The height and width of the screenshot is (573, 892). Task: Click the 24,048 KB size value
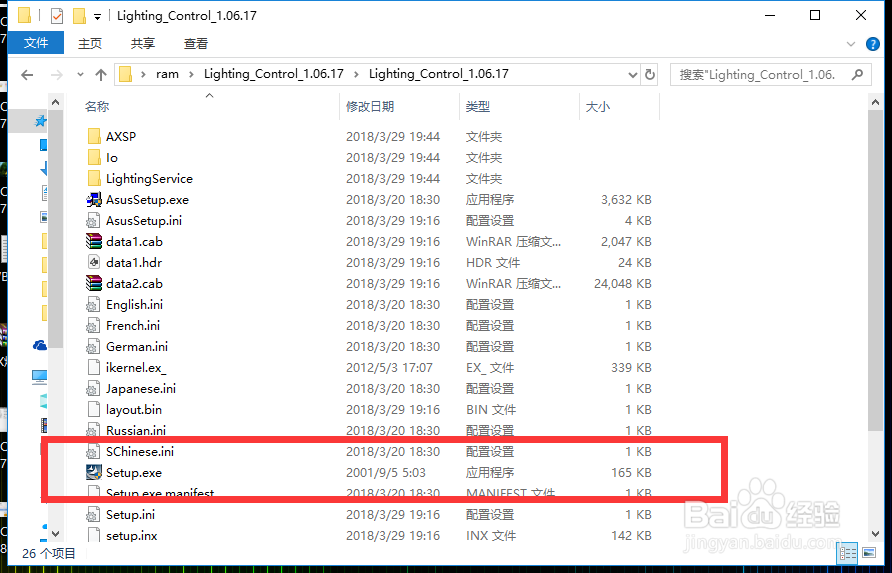pyautogui.click(x=622, y=283)
